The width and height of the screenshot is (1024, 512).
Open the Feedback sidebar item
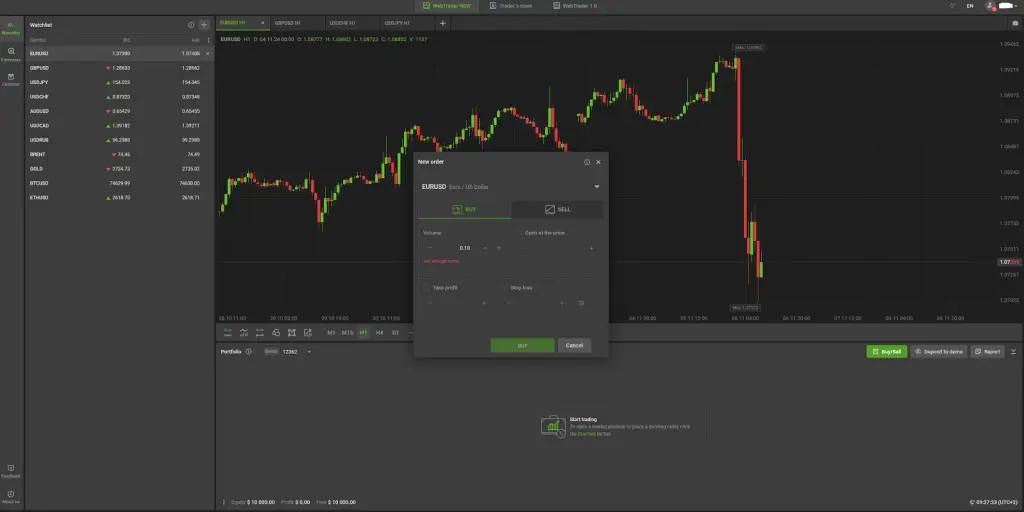10,471
